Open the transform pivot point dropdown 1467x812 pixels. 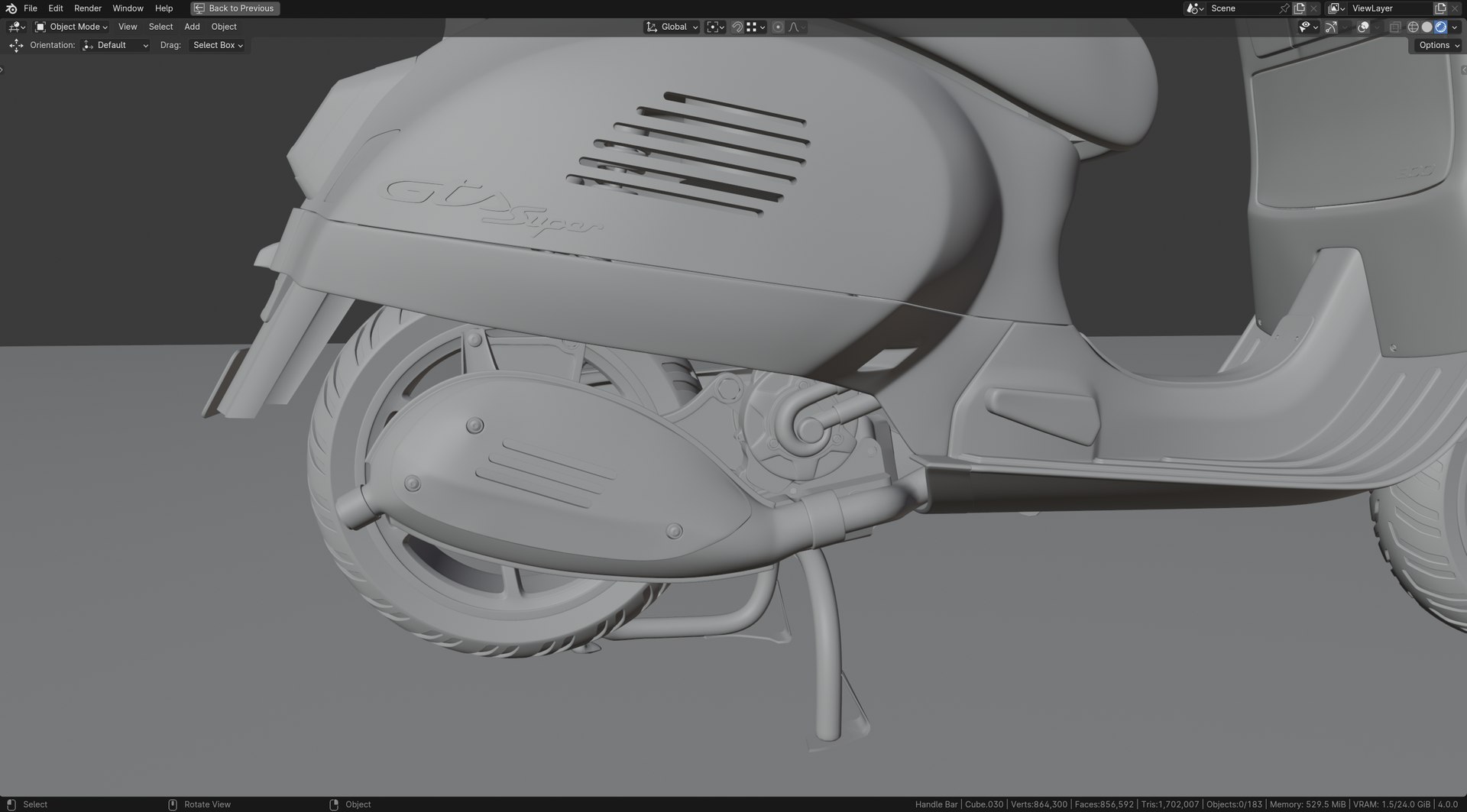715,27
